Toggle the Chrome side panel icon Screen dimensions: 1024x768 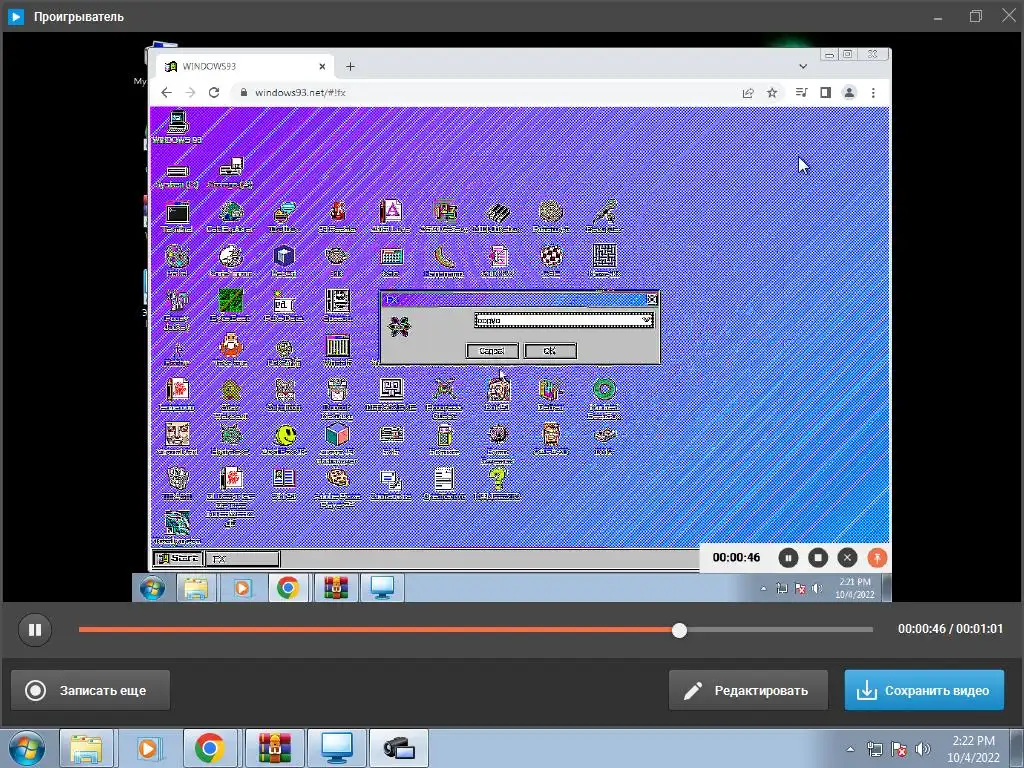825,93
